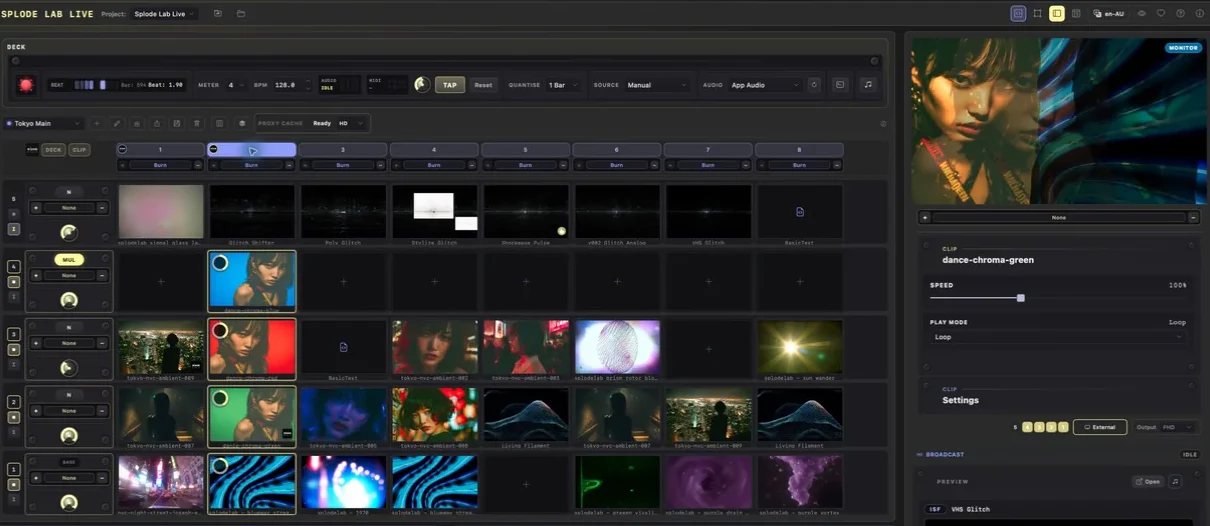
Task: Open the Source Manual dropdown
Action: point(657,85)
